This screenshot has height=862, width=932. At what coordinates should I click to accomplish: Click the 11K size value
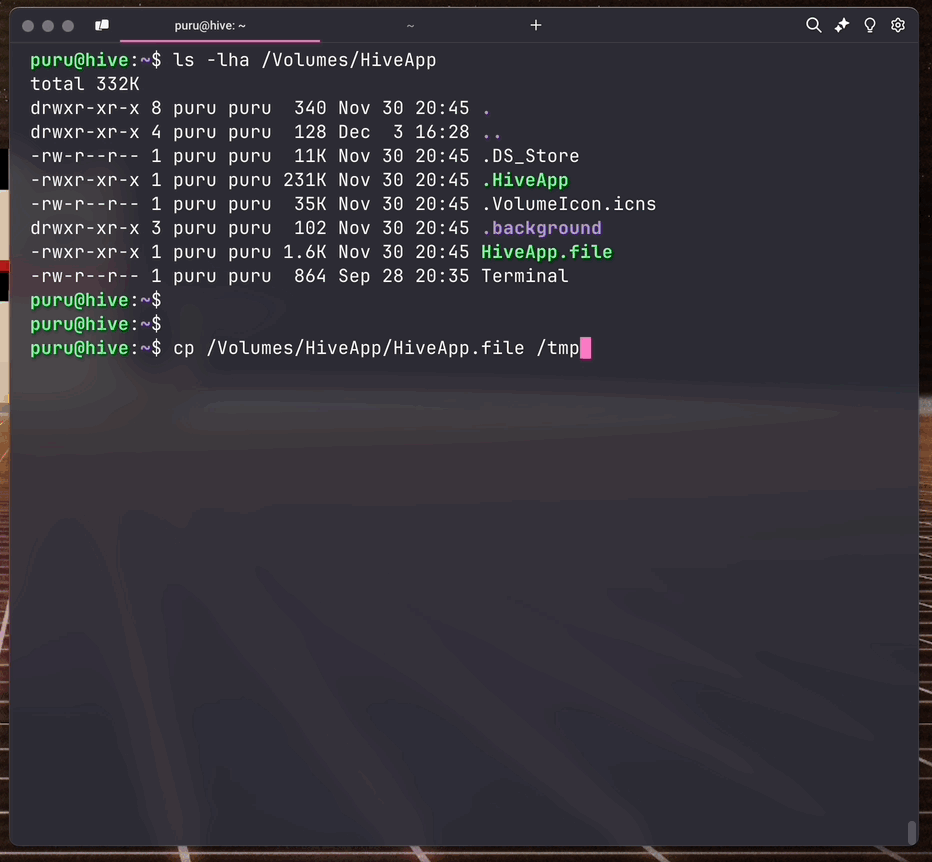coord(310,156)
